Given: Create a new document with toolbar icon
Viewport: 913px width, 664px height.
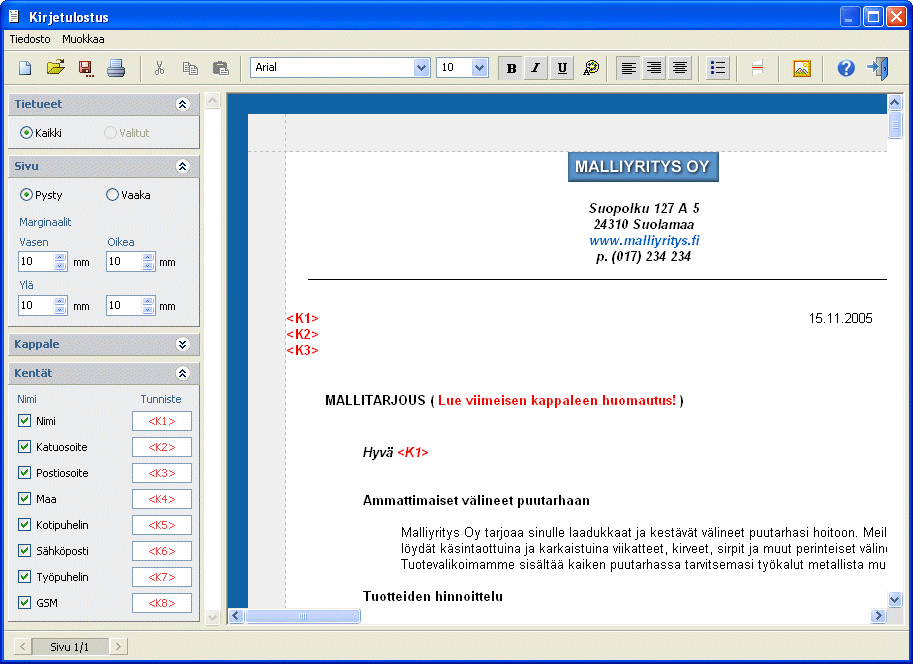Looking at the screenshot, I should tap(26, 68).
